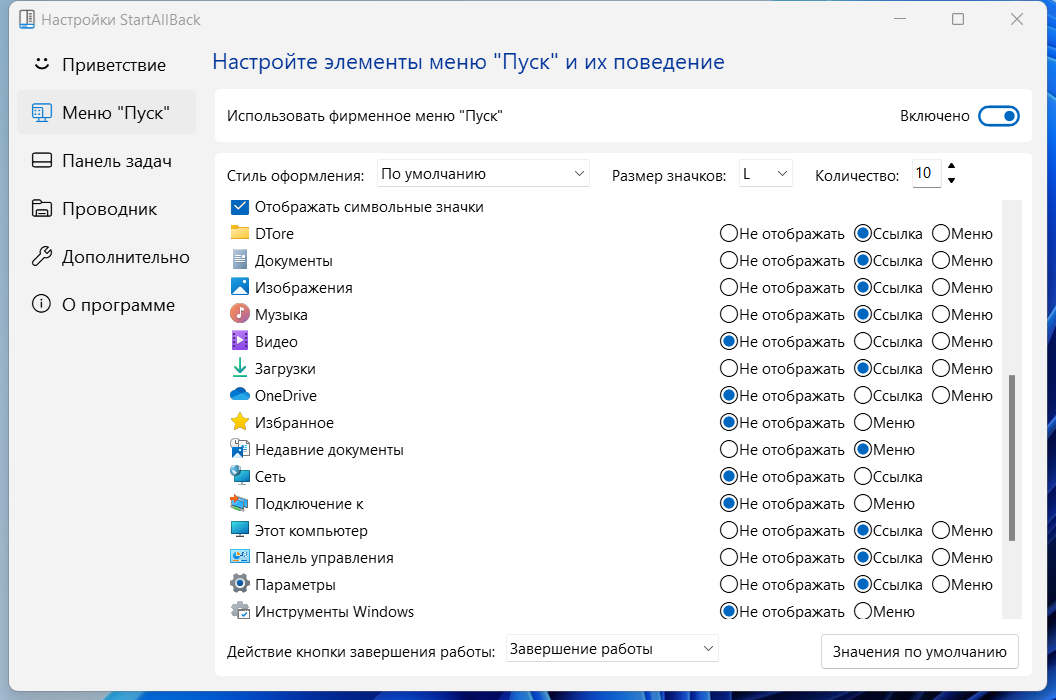Click the Загрузки download arrow icon
The height and width of the screenshot is (700, 1056).
point(240,368)
